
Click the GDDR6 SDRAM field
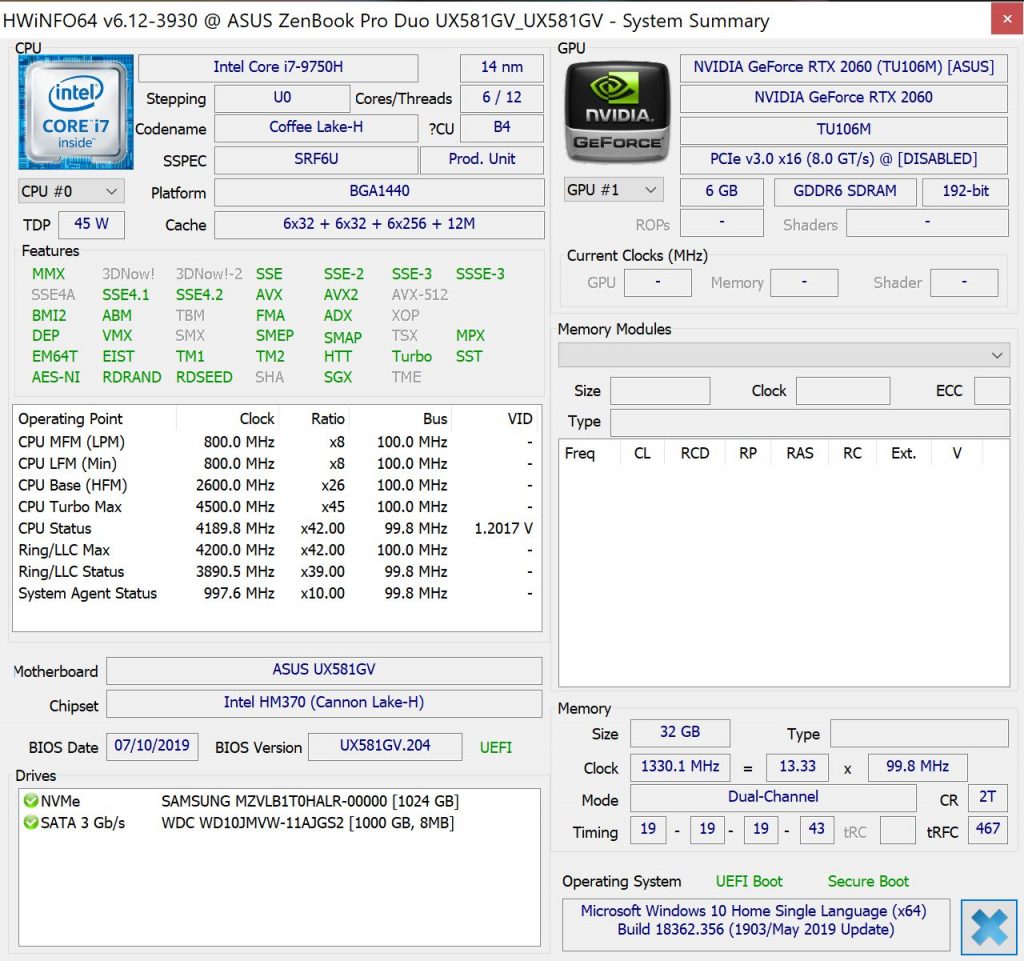tap(845, 191)
